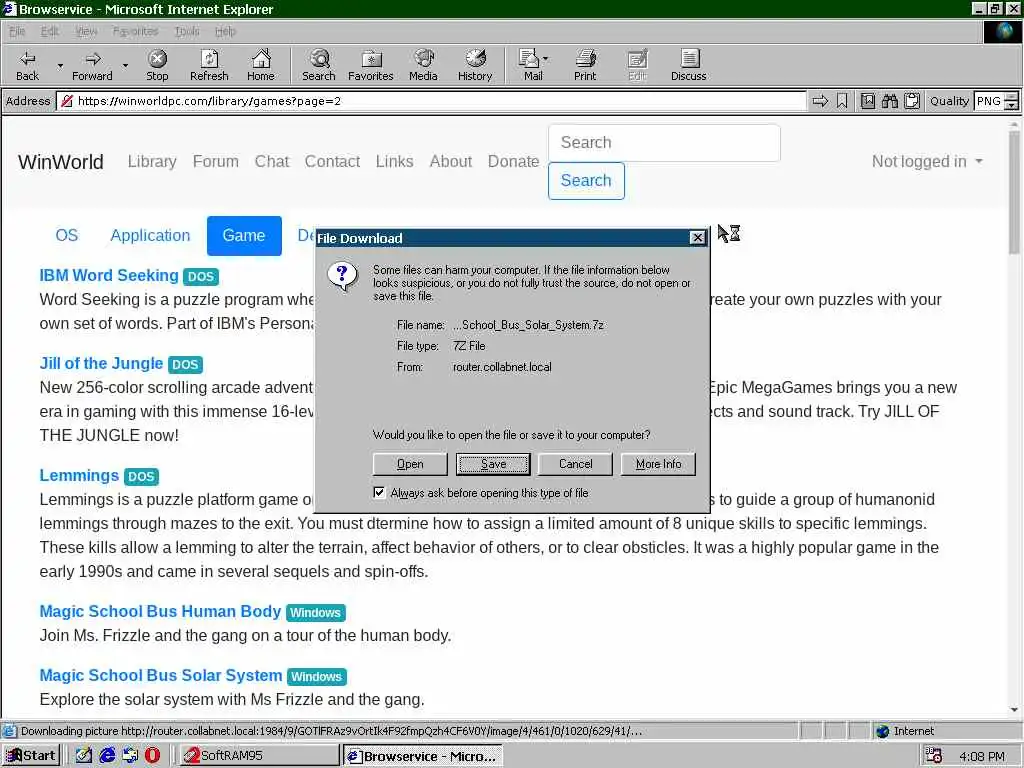Click Cancel in File Download dialog
Viewport: 1024px width, 768px height.
coord(575,464)
